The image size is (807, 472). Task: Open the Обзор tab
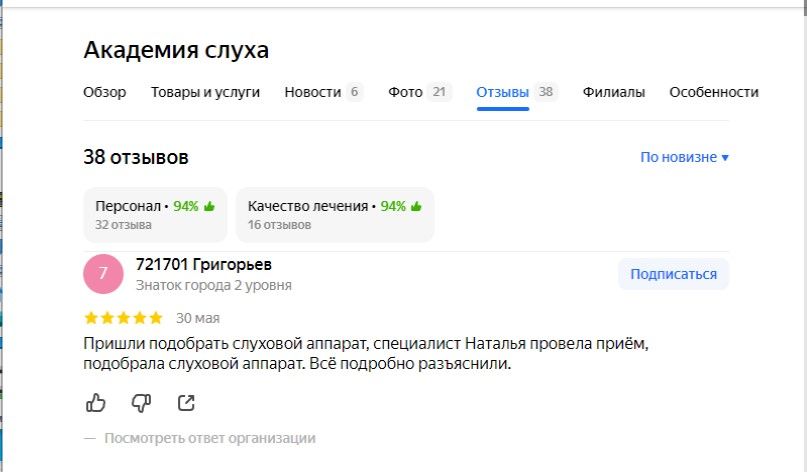104,92
